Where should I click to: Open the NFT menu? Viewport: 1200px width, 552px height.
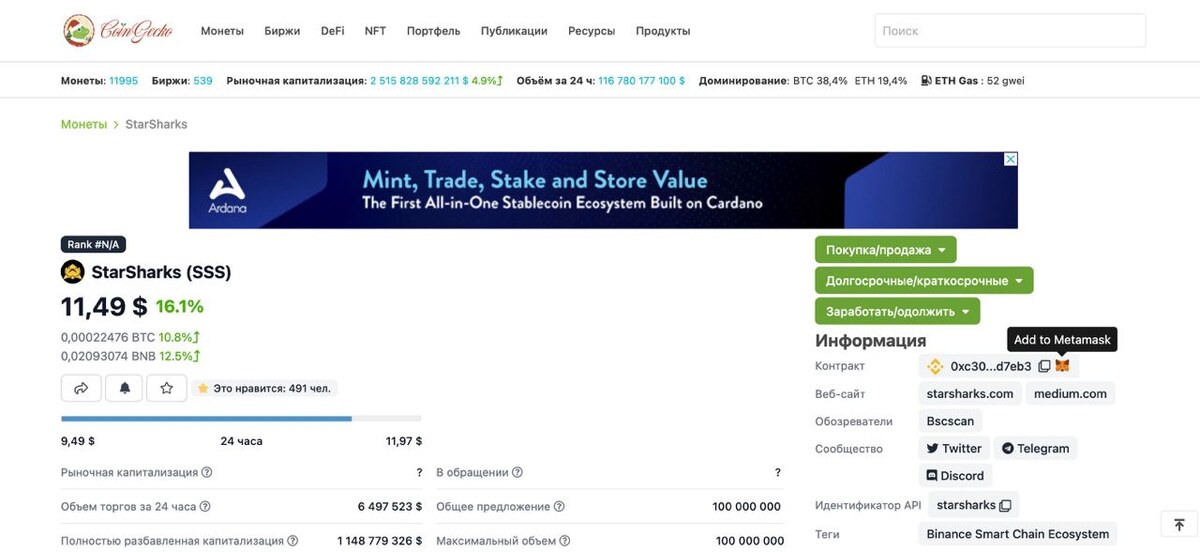point(375,31)
